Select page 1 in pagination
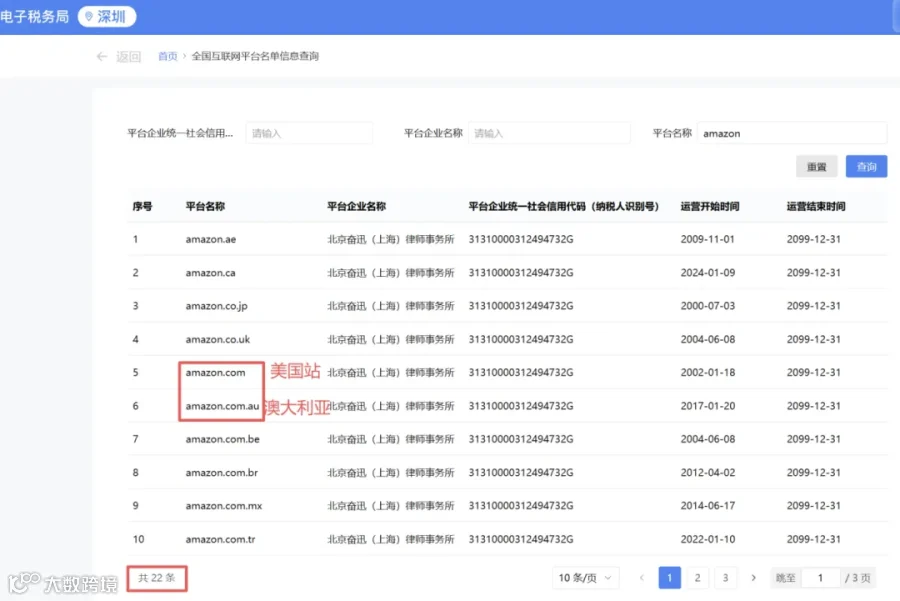This screenshot has height=601, width=900. click(670, 577)
